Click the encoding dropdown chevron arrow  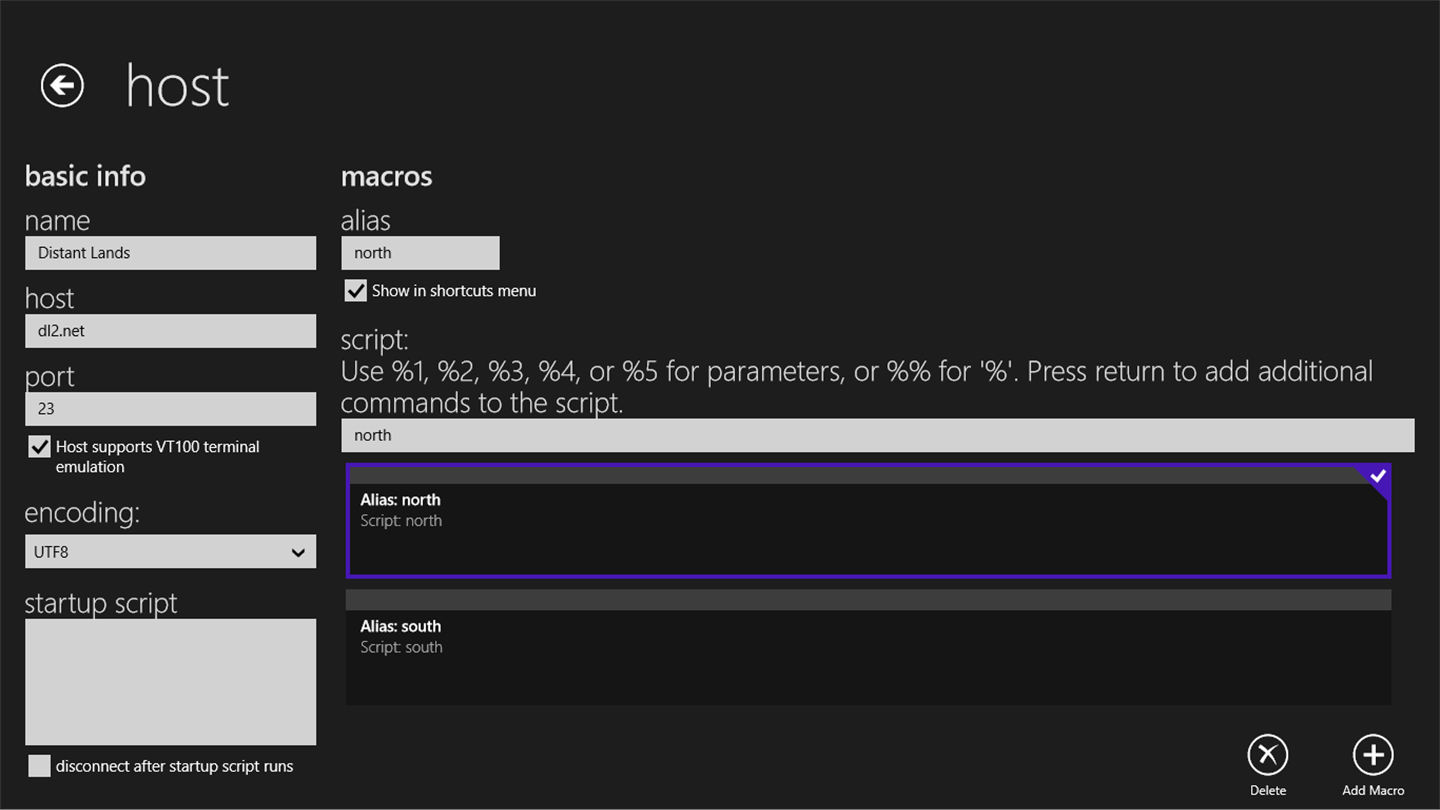297,552
